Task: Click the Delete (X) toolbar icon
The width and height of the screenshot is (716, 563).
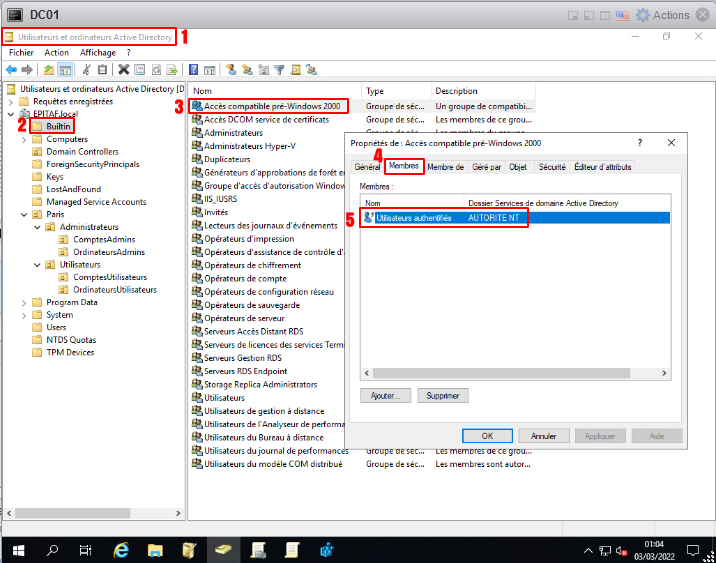Action: pos(123,70)
